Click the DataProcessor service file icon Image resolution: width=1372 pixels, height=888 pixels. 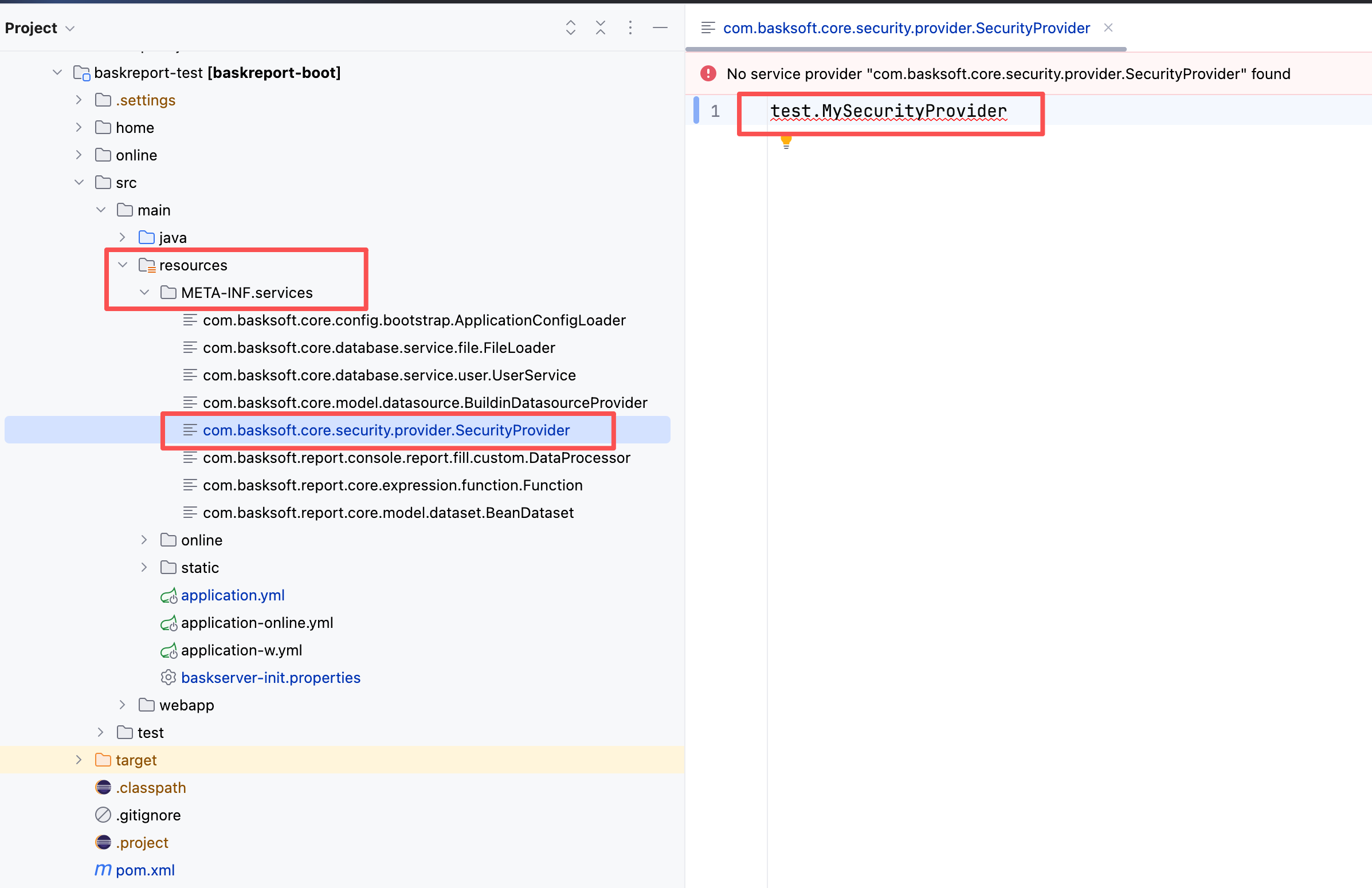click(x=190, y=458)
